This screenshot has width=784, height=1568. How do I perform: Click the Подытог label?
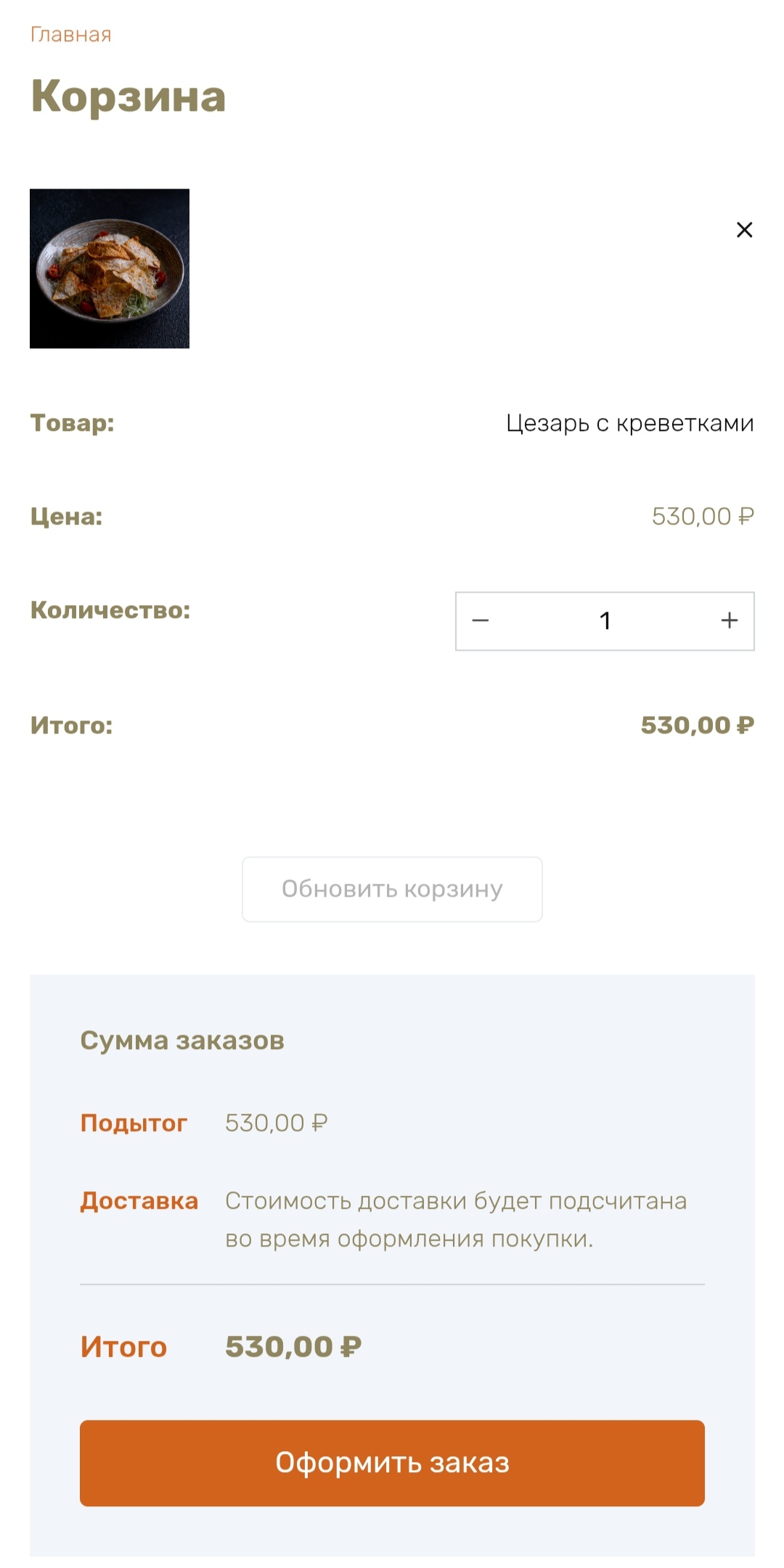click(x=134, y=1123)
